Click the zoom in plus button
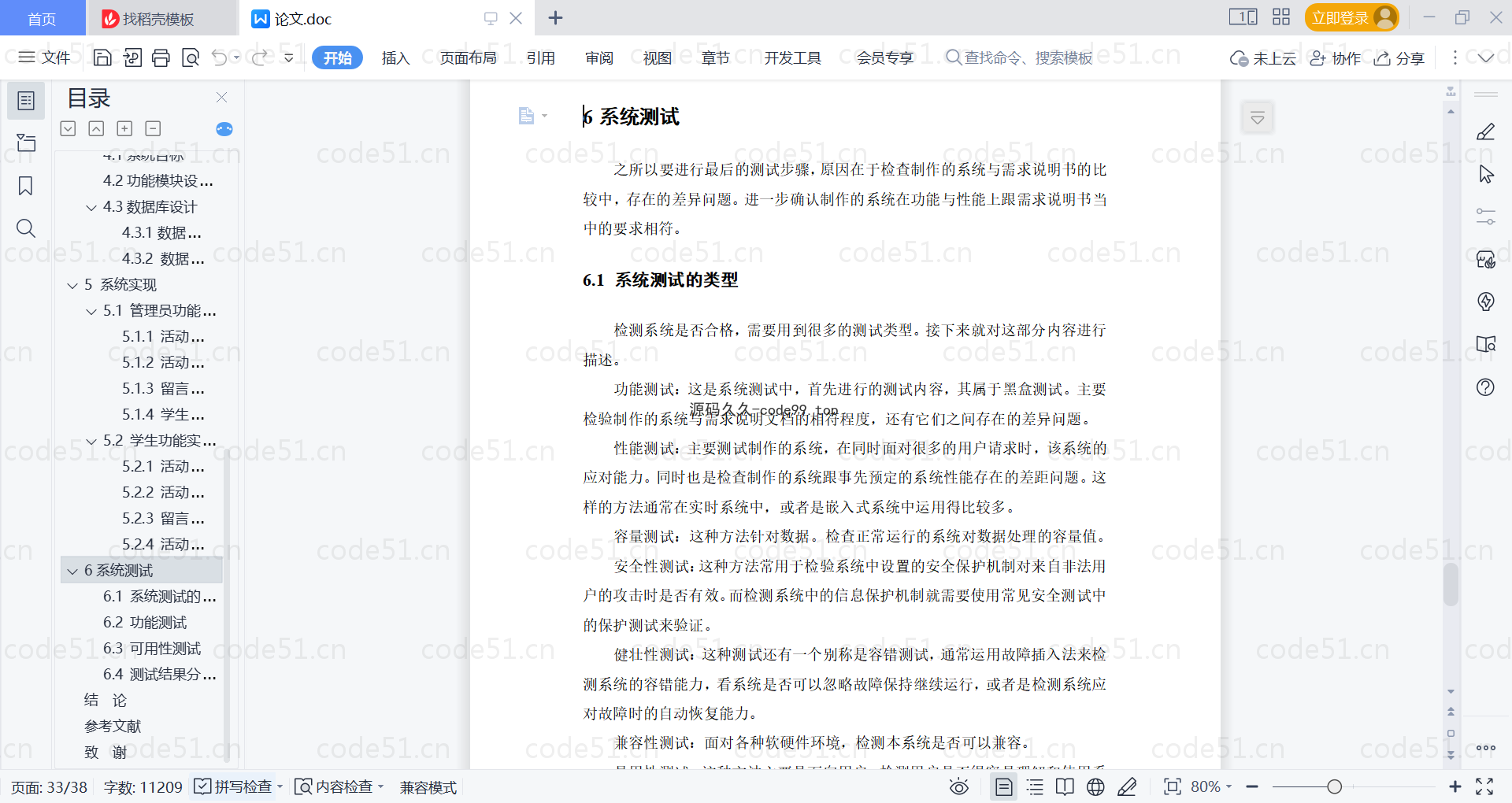Screen dimensions: 1512x803 (x=1455, y=786)
